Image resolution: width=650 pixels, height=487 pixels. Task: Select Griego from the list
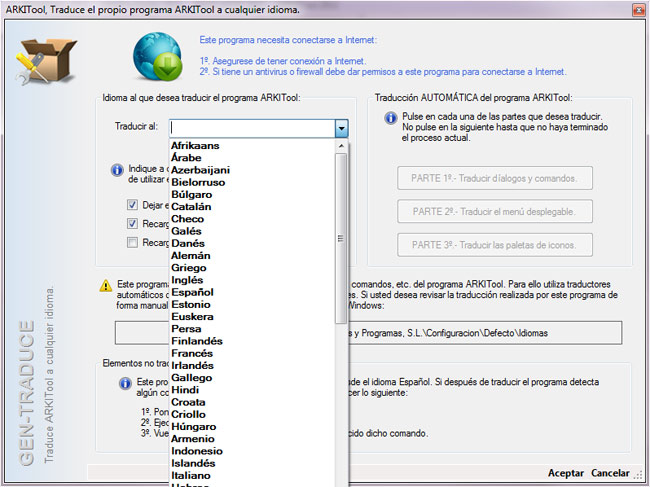click(x=252, y=268)
